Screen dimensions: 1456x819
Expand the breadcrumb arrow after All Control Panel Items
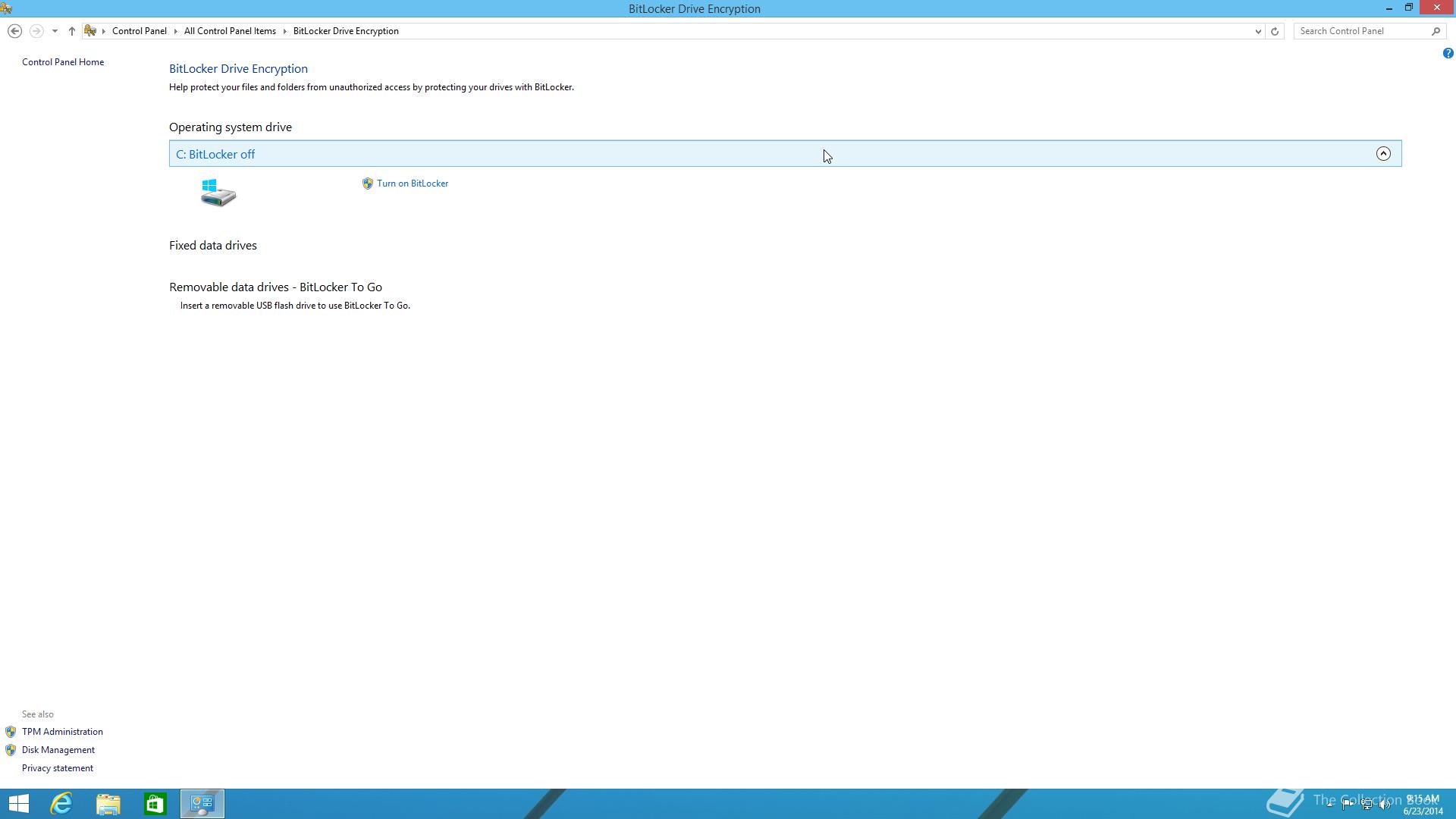tap(285, 31)
